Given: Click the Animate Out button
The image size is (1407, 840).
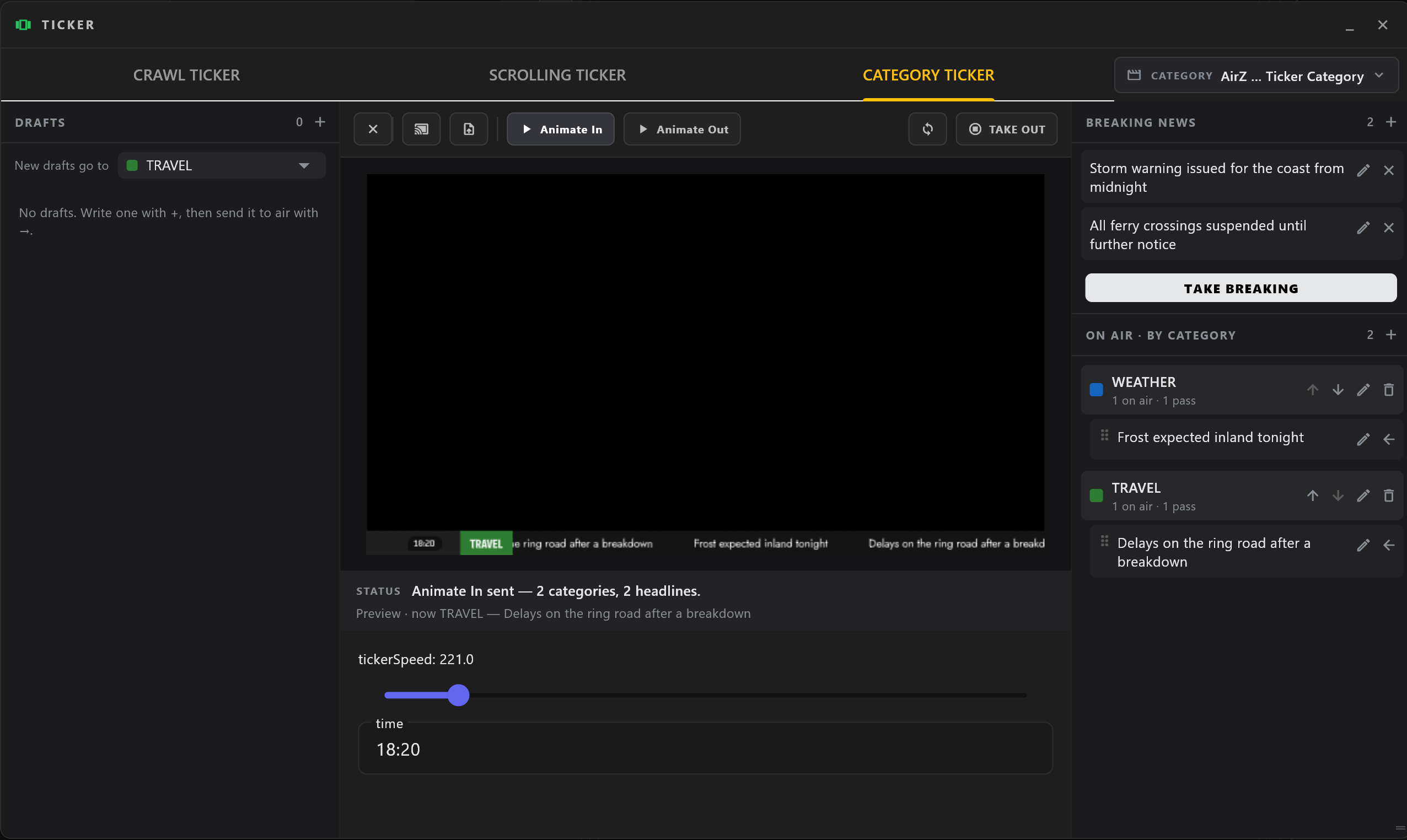Looking at the screenshot, I should click(x=681, y=129).
